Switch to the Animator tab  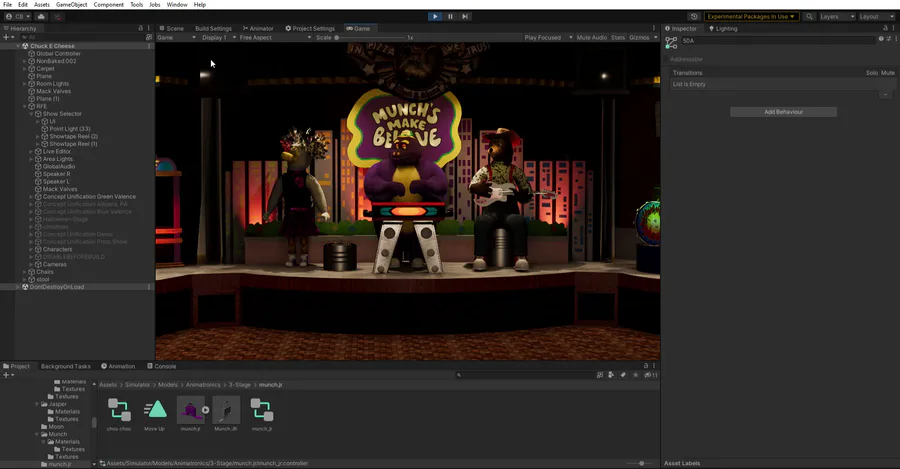258,28
